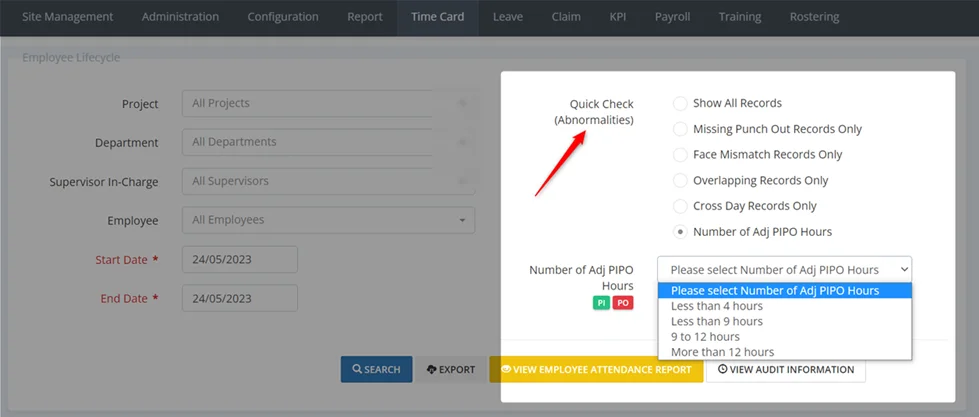
Task: Open the Report menu
Action: click(x=365, y=17)
